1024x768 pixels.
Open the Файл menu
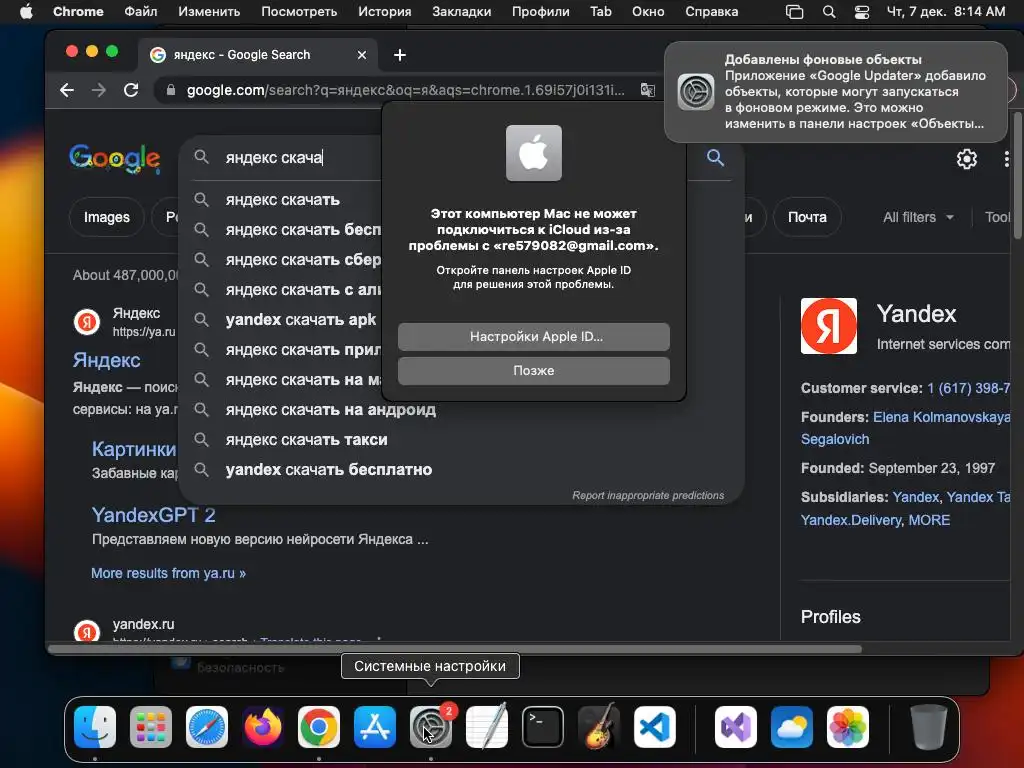[x=140, y=11]
